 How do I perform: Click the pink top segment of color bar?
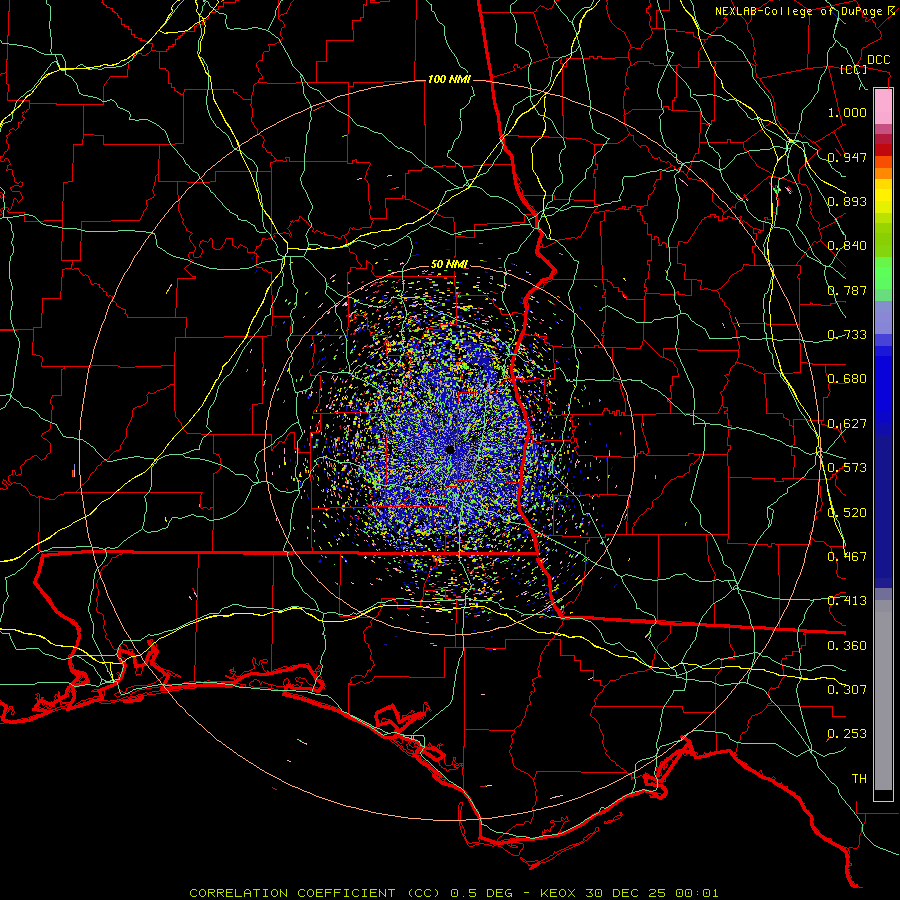tap(883, 106)
